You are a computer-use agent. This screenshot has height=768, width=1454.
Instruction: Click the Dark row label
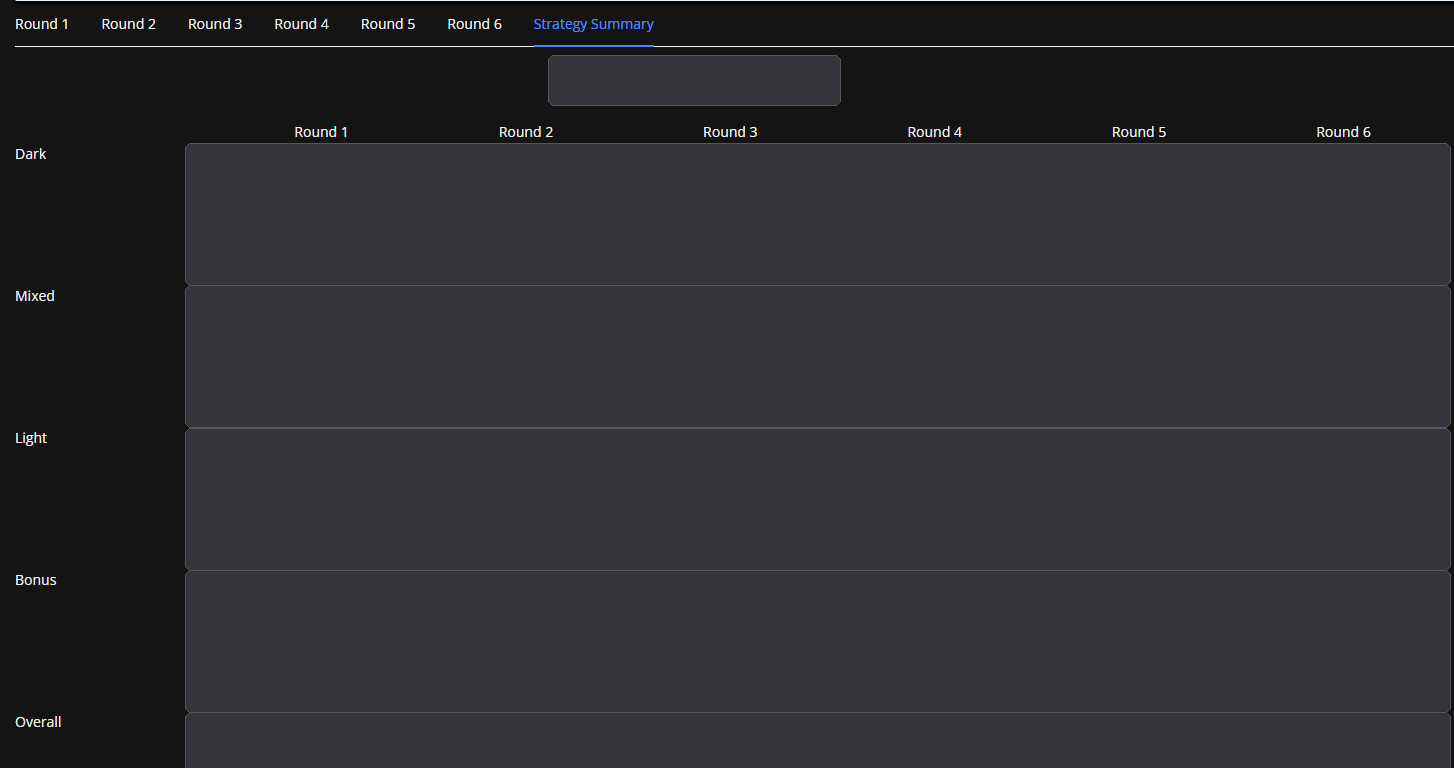31,154
